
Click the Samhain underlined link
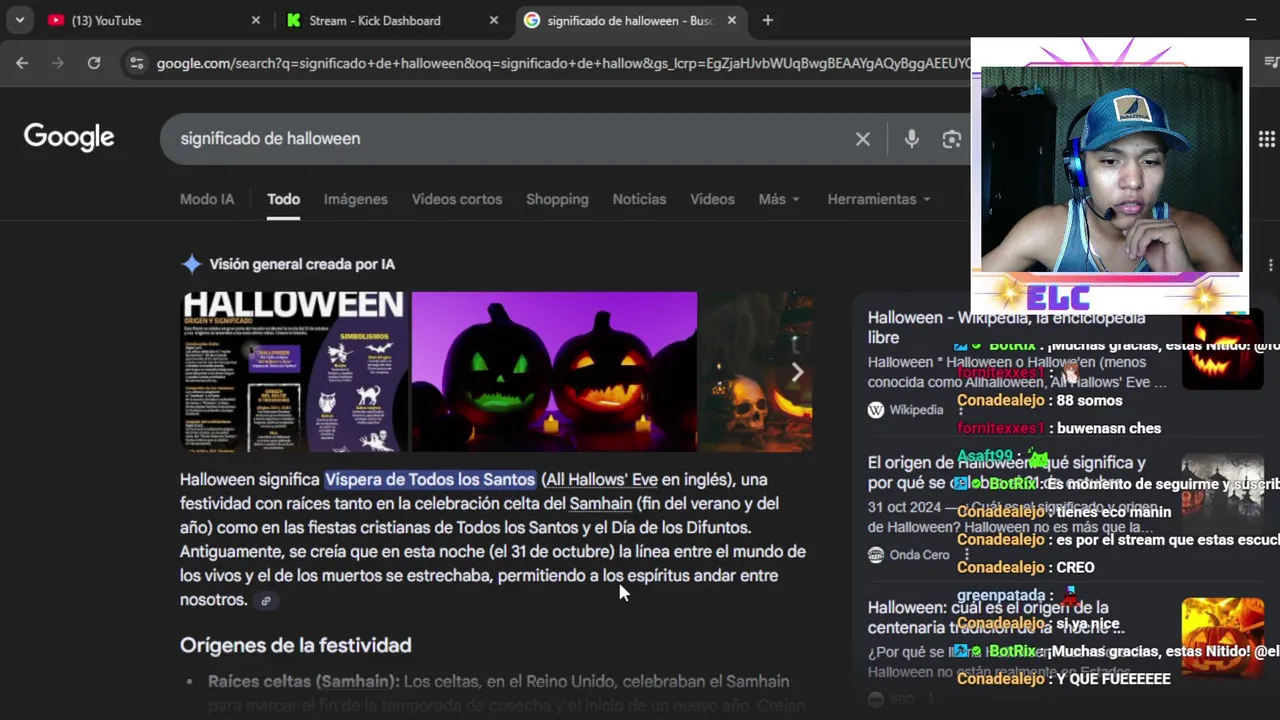coord(601,504)
